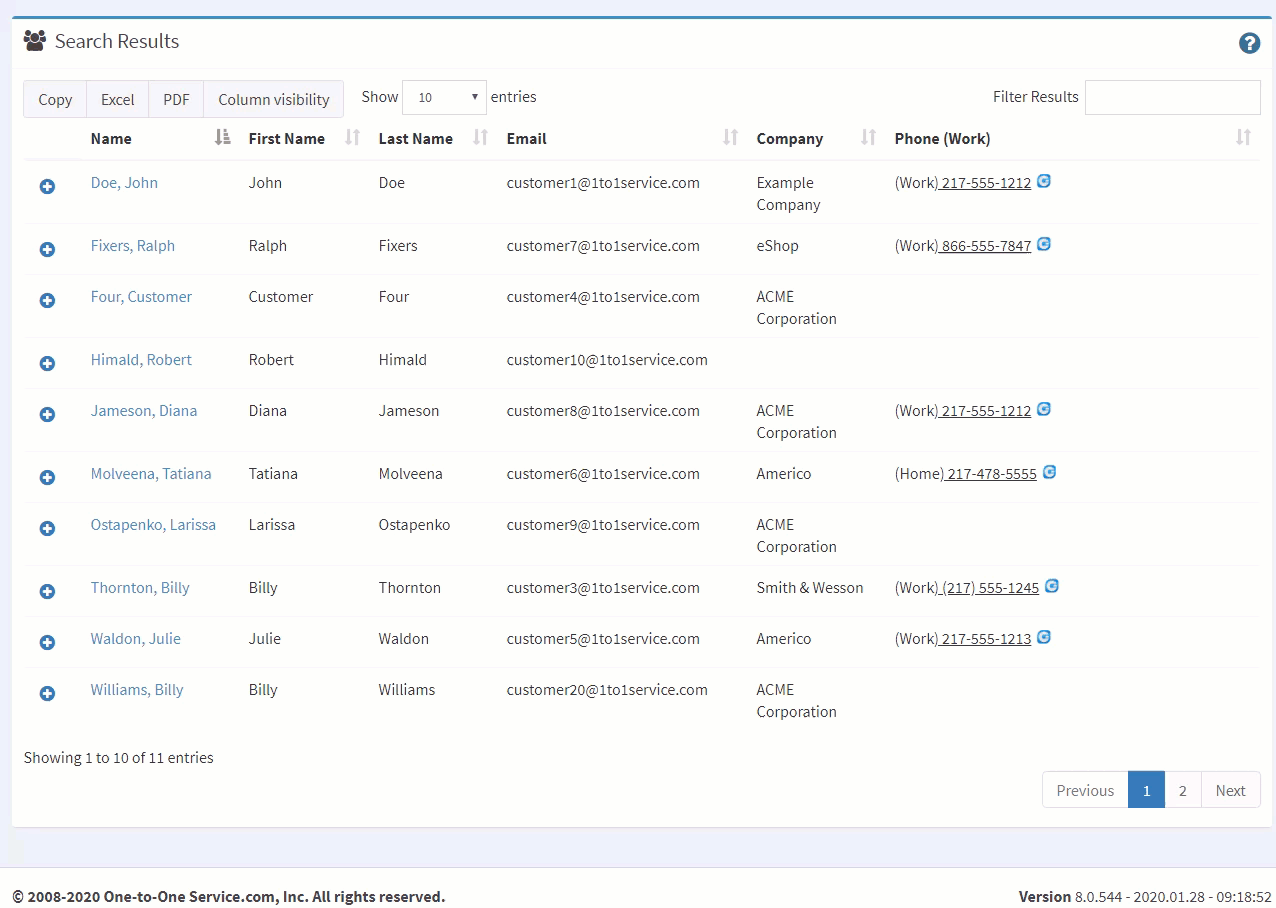
Task: Open the Jameson, Diana contact link
Action: pyautogui.click(x=144, y=411)
